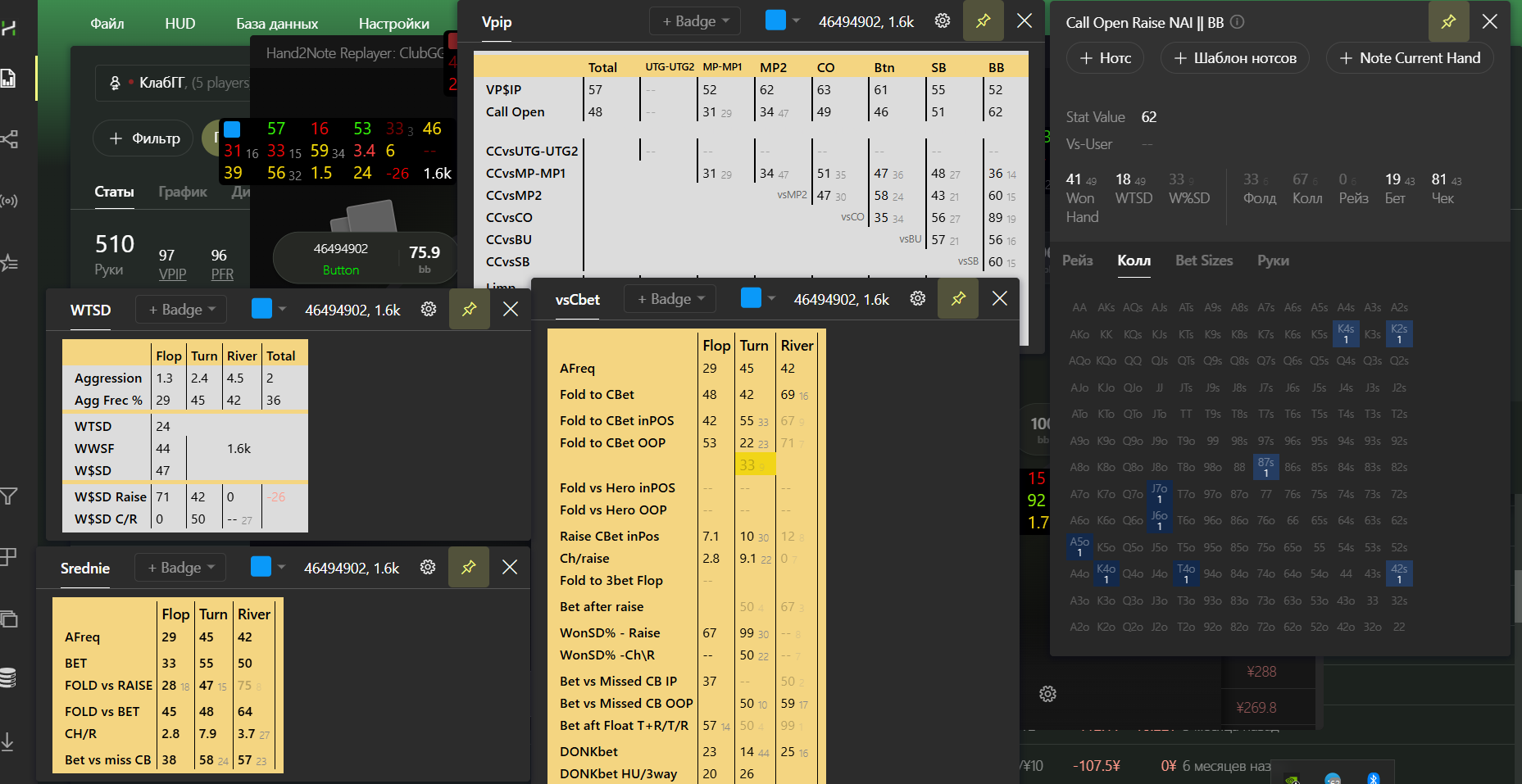The width and height of the screenshot is (1522, 784).
Task: Click the Фильтр button
Action: (143, 138)
